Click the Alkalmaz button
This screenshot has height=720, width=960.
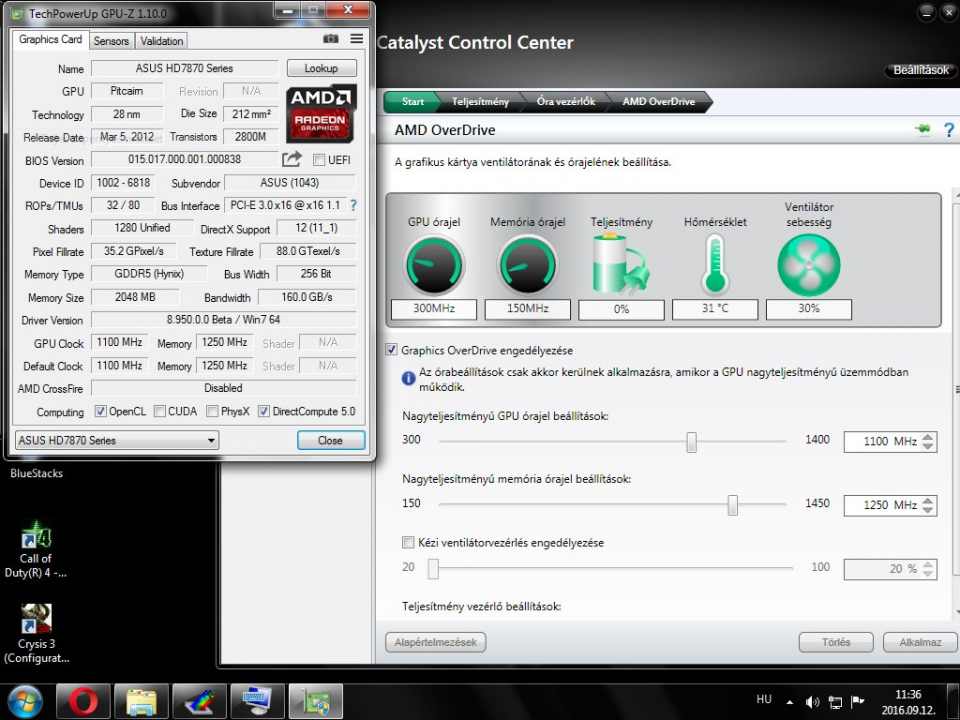click(x=920, y=642)
